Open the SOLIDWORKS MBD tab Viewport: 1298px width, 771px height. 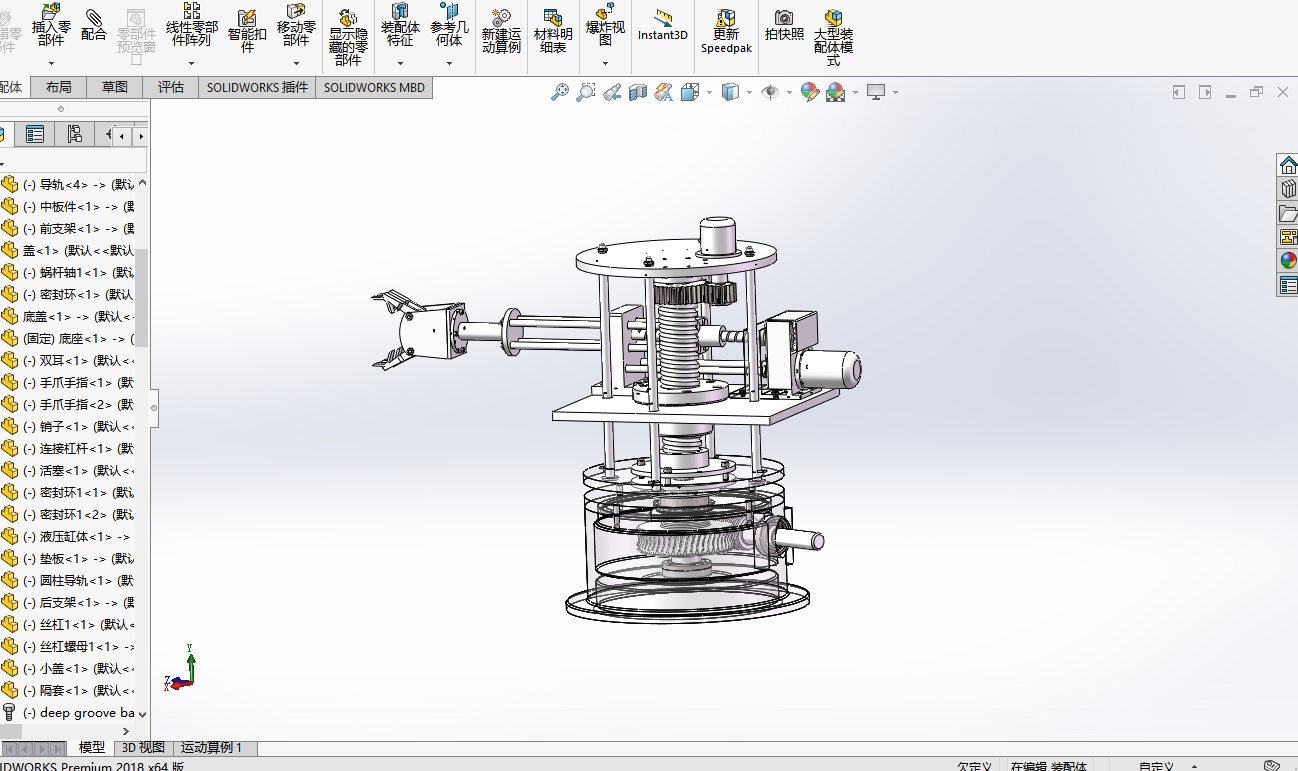pyautogui.click(x=374, y=87)
